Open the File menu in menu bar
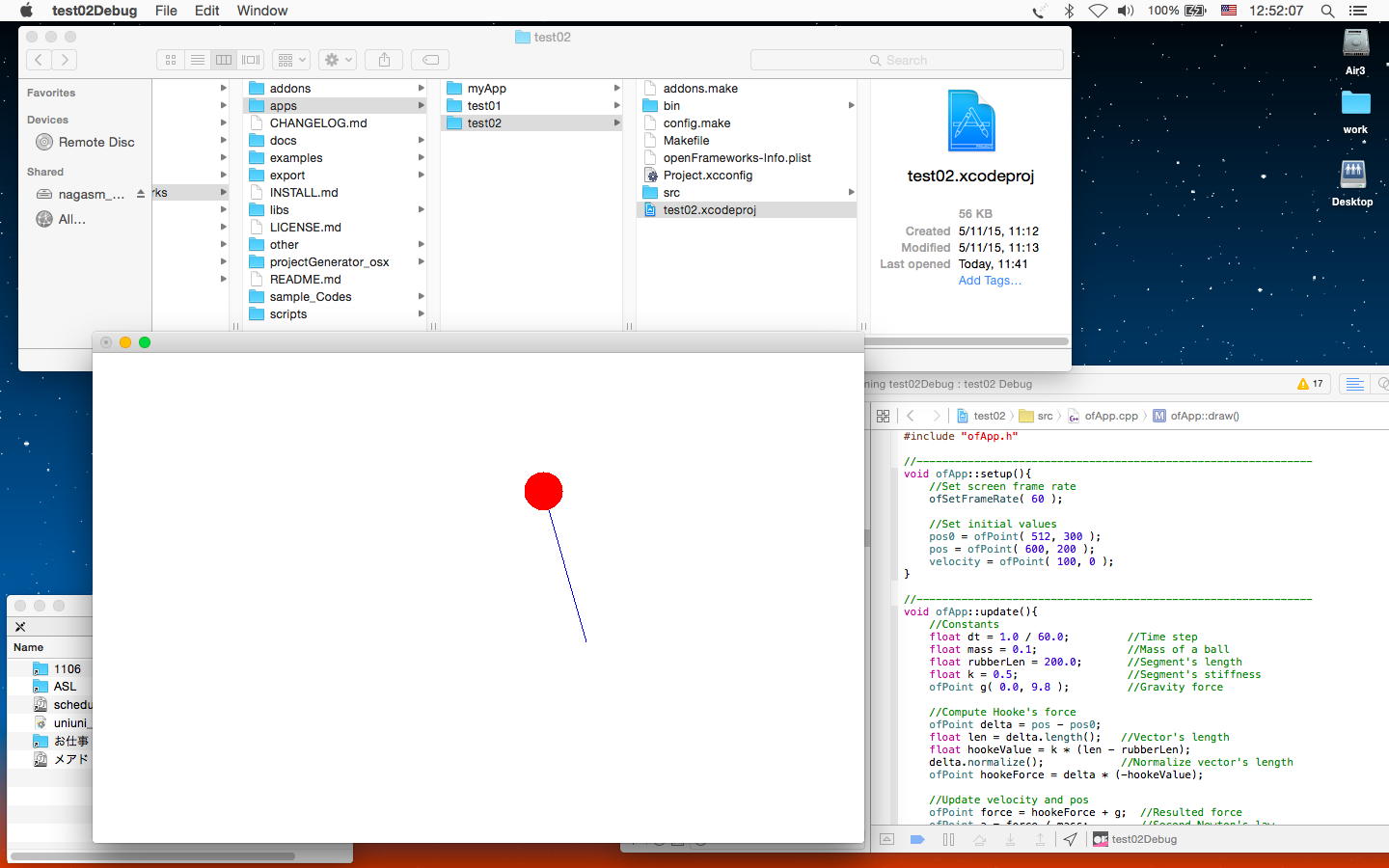The height and width of the screenshot is (868, 1389). (166, 11)
